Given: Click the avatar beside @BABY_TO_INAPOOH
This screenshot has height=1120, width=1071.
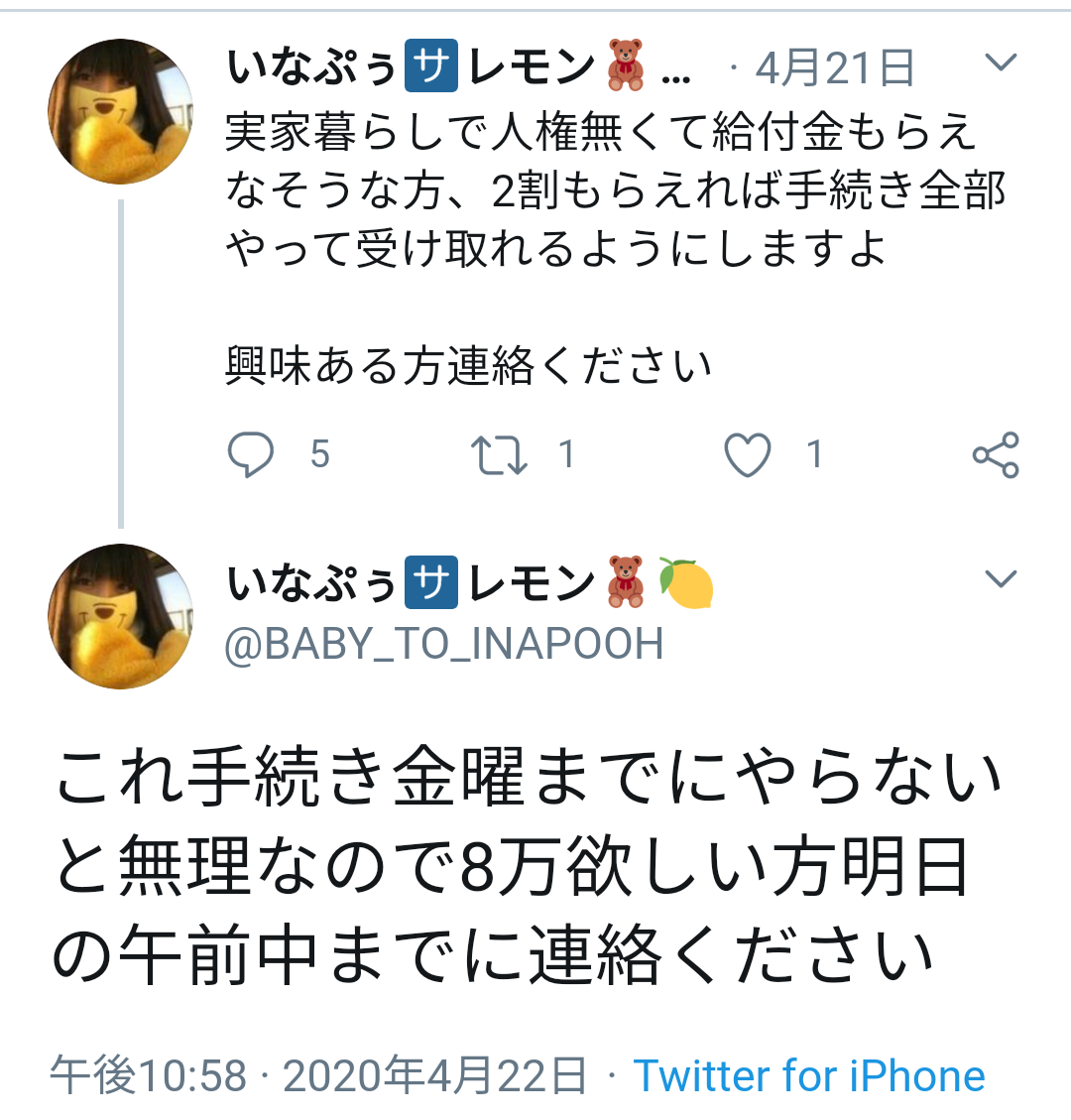Looking at the screenshot, I should (121, 616).
